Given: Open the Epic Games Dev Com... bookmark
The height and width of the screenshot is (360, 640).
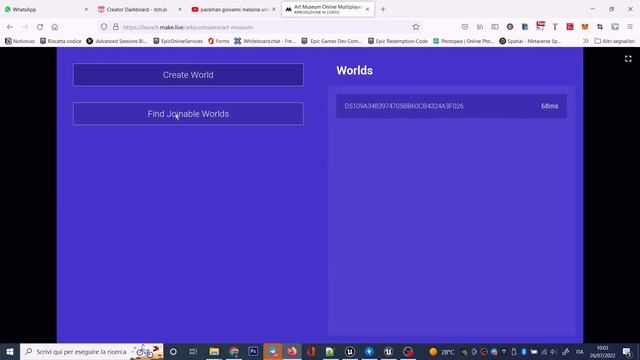Looking at the screenshot, I should pos(331,41).
